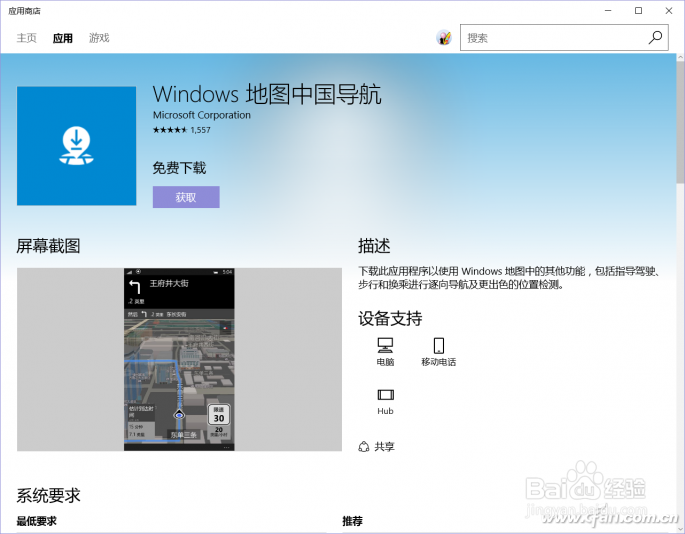Screen dimensions: 685x534
Task: Click the description paragraph text
Action: coord(509,278)
